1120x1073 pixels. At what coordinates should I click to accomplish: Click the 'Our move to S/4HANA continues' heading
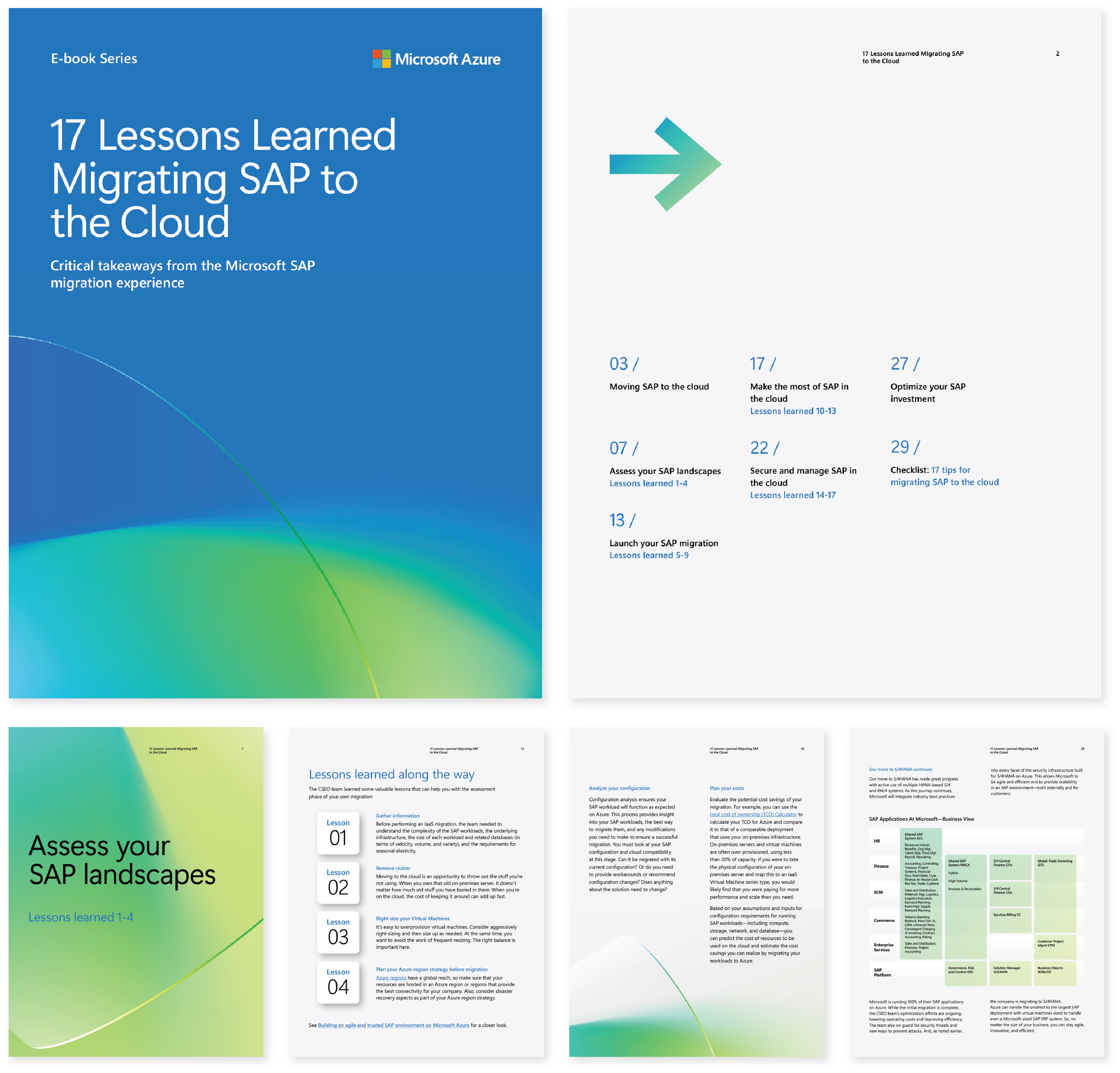coord(901,769)
